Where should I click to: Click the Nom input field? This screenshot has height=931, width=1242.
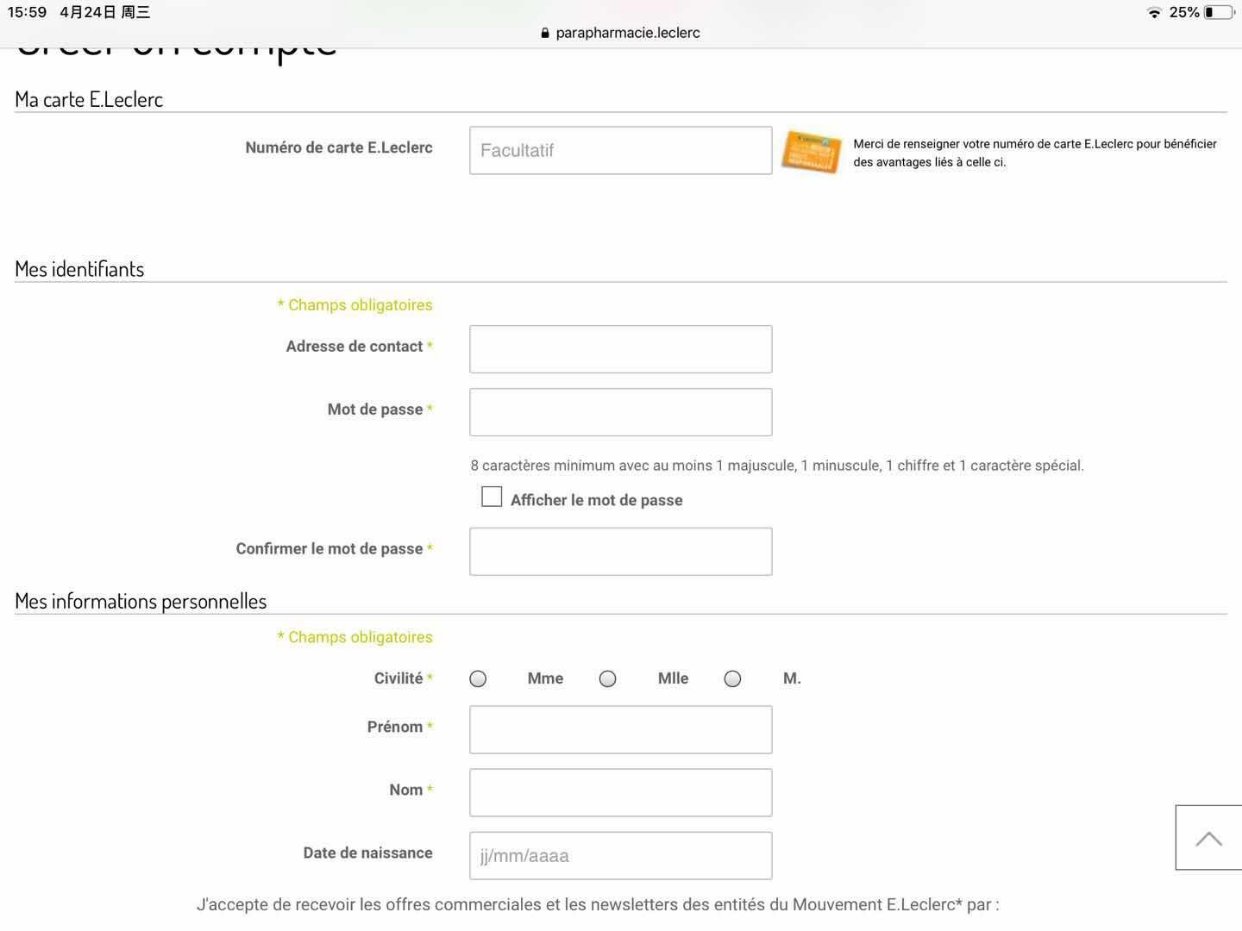[621, 793]
